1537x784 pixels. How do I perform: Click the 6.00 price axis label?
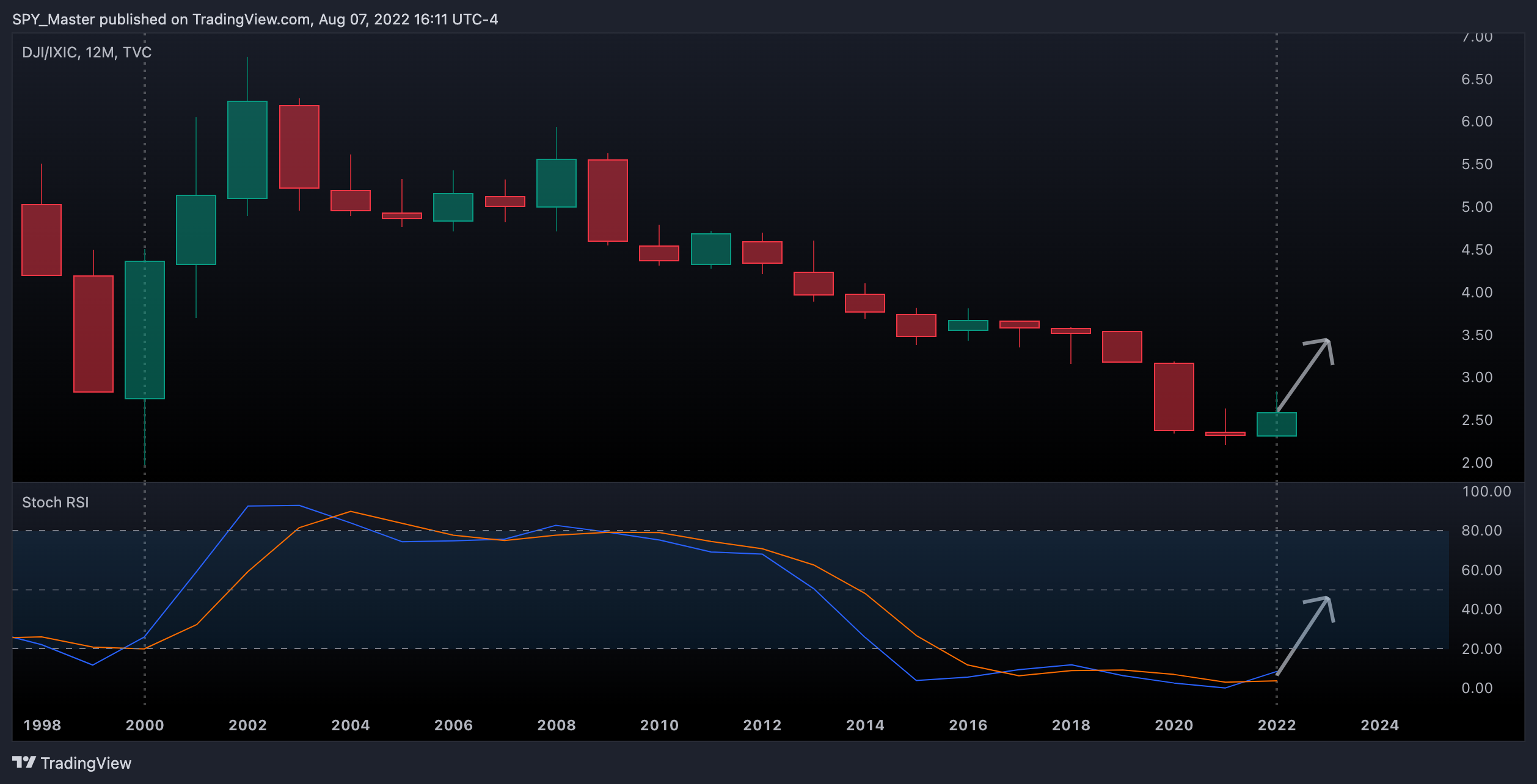(x=1477, y=122)
